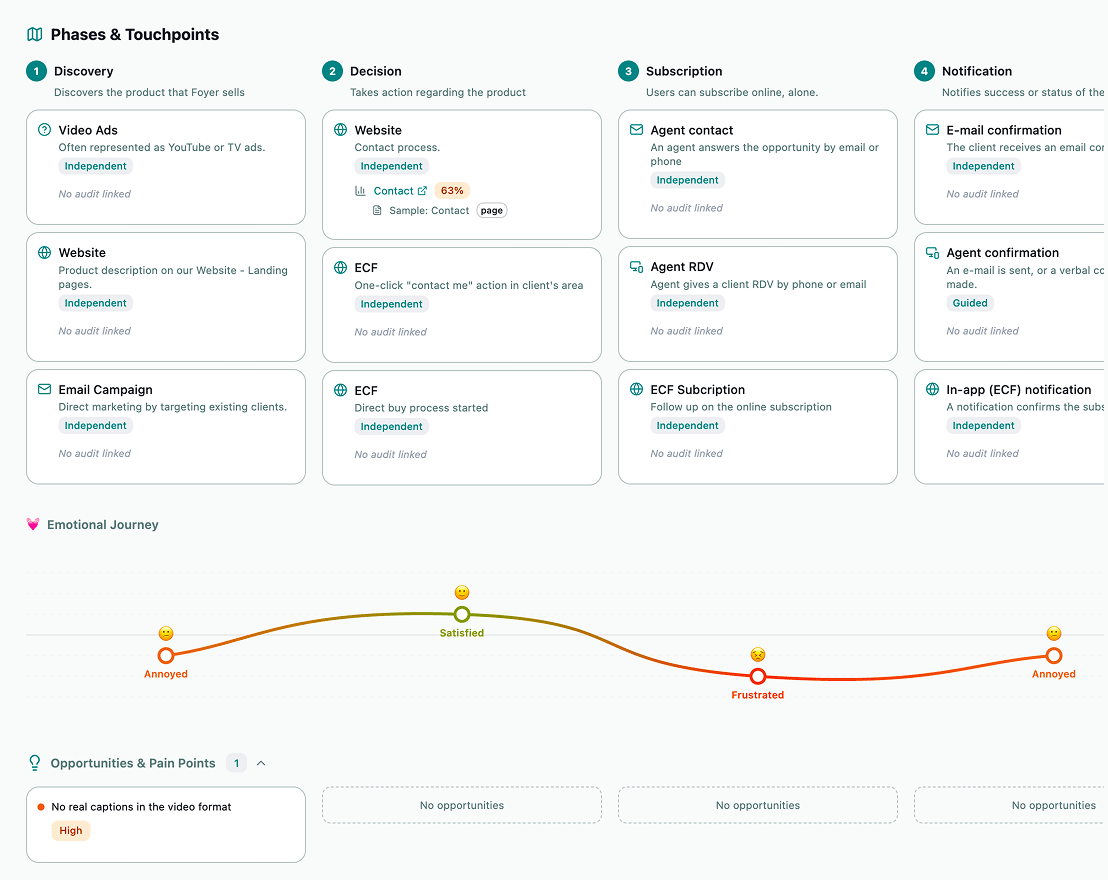Click the satisfied emoji above Decision point
This screenshot has height=880, width=1108.
pos(462,592)
